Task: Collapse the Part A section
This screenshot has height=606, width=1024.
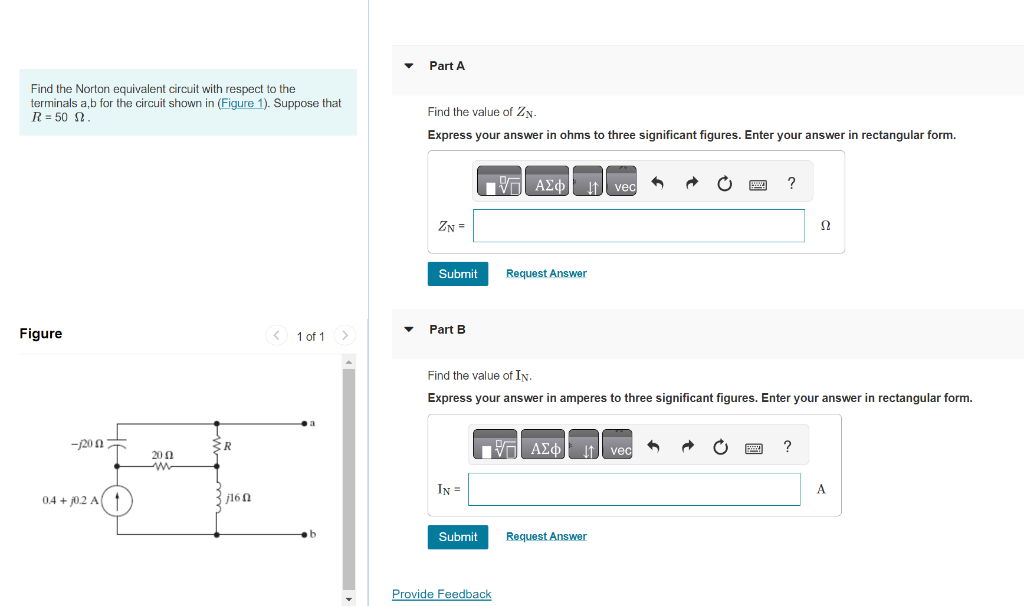Action: pyautogui.click(x=407, y=65)
